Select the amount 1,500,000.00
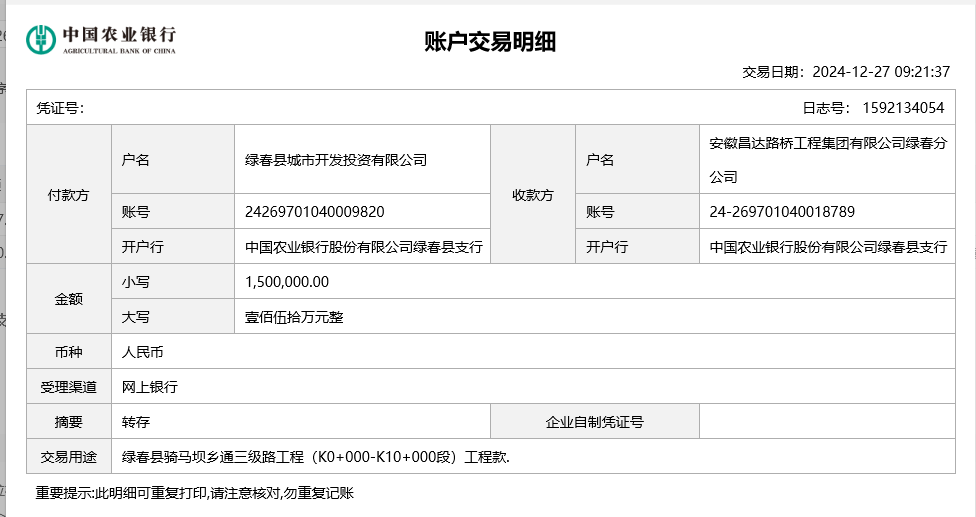This screenshot has height=517, width=976. pyautogui.click(x=287, y=282)
